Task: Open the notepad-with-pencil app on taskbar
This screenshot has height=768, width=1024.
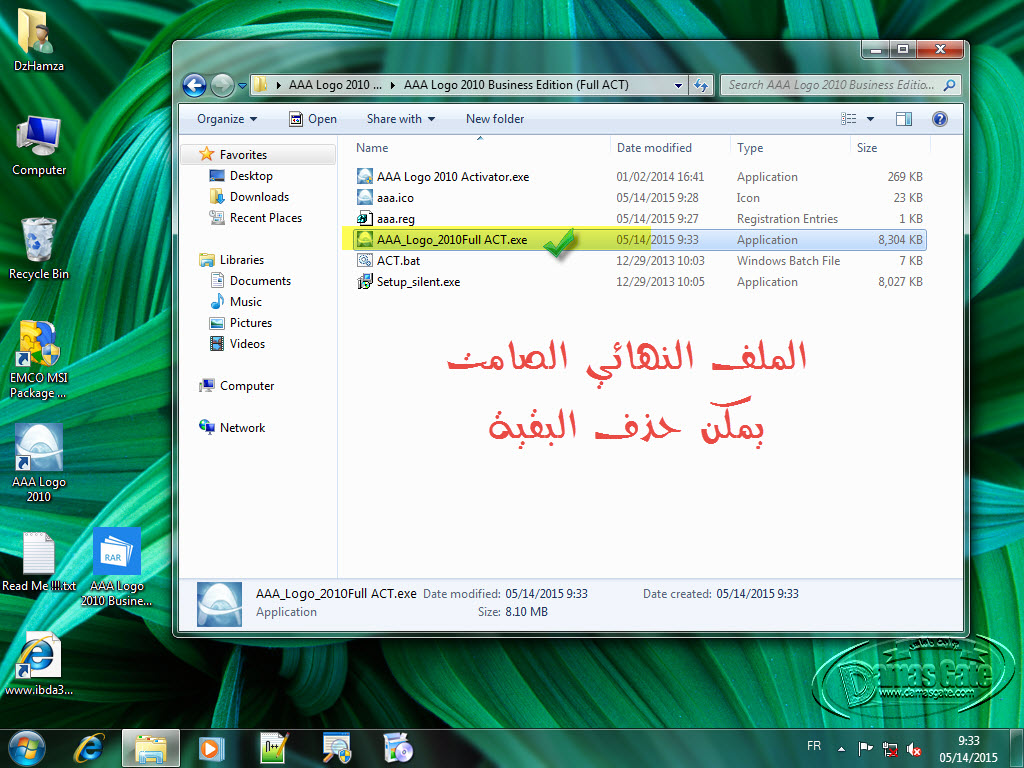Action: [274, 748]
